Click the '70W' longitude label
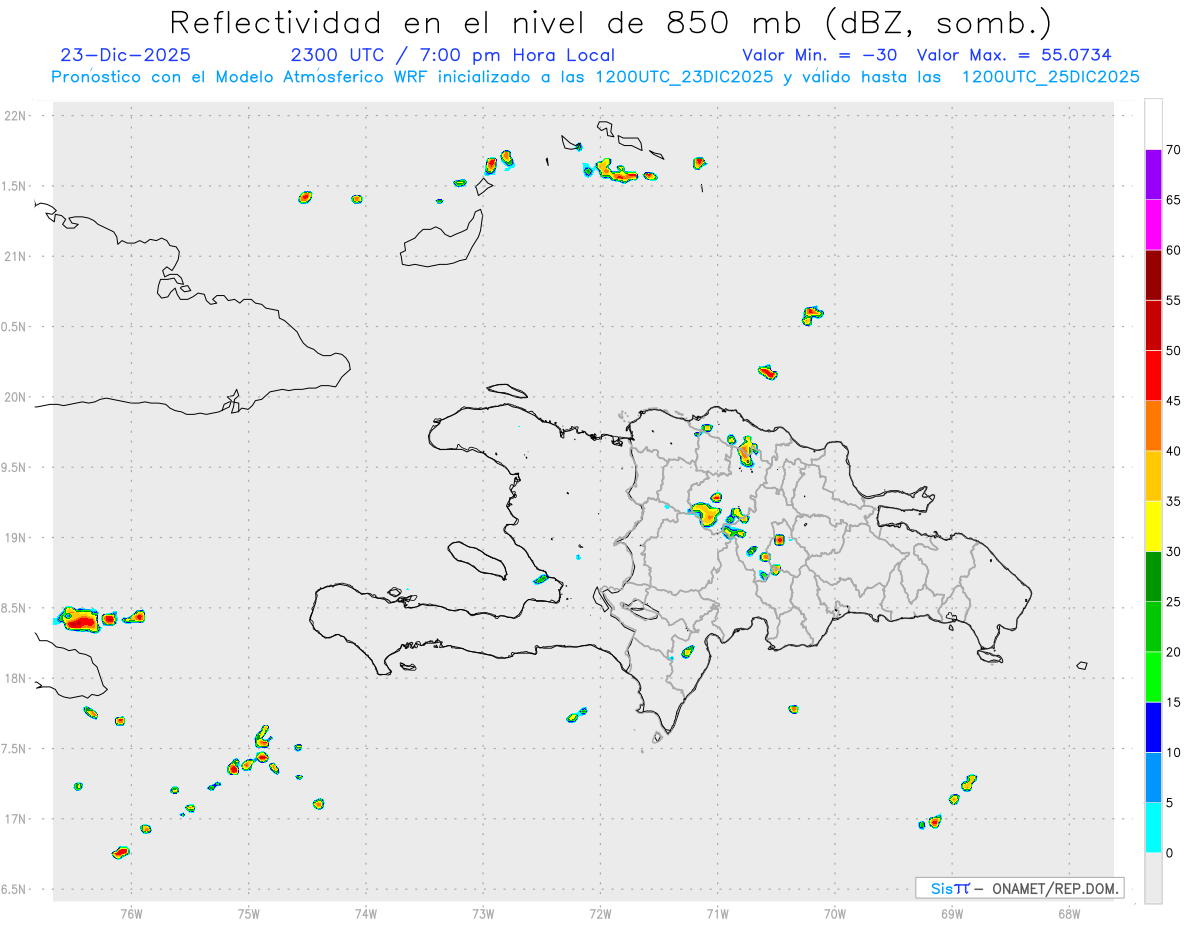 pyautogui.click(x=835, y=914)
